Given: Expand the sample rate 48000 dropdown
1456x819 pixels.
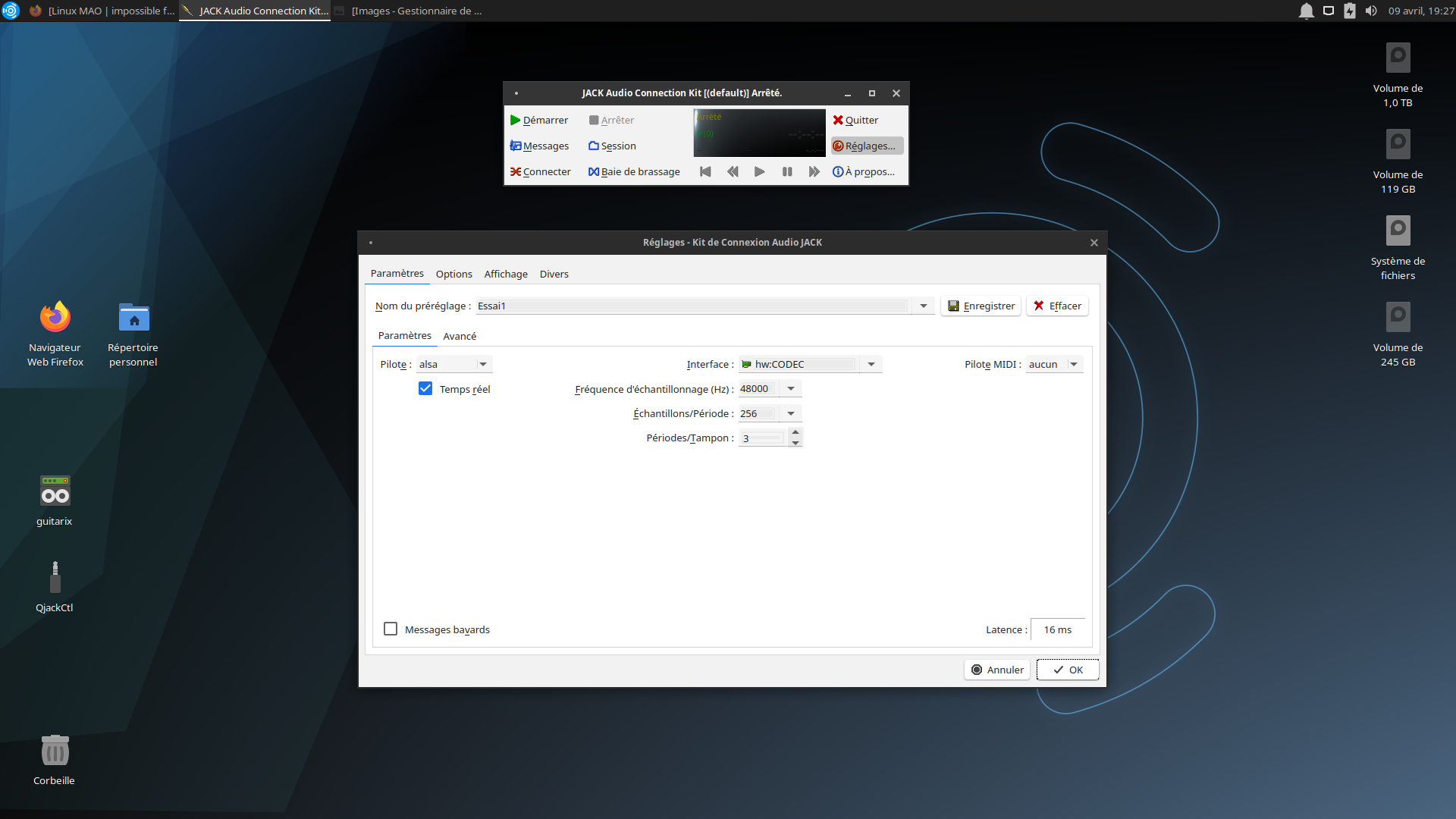Looking at the screenshot, I should point(791,389).
